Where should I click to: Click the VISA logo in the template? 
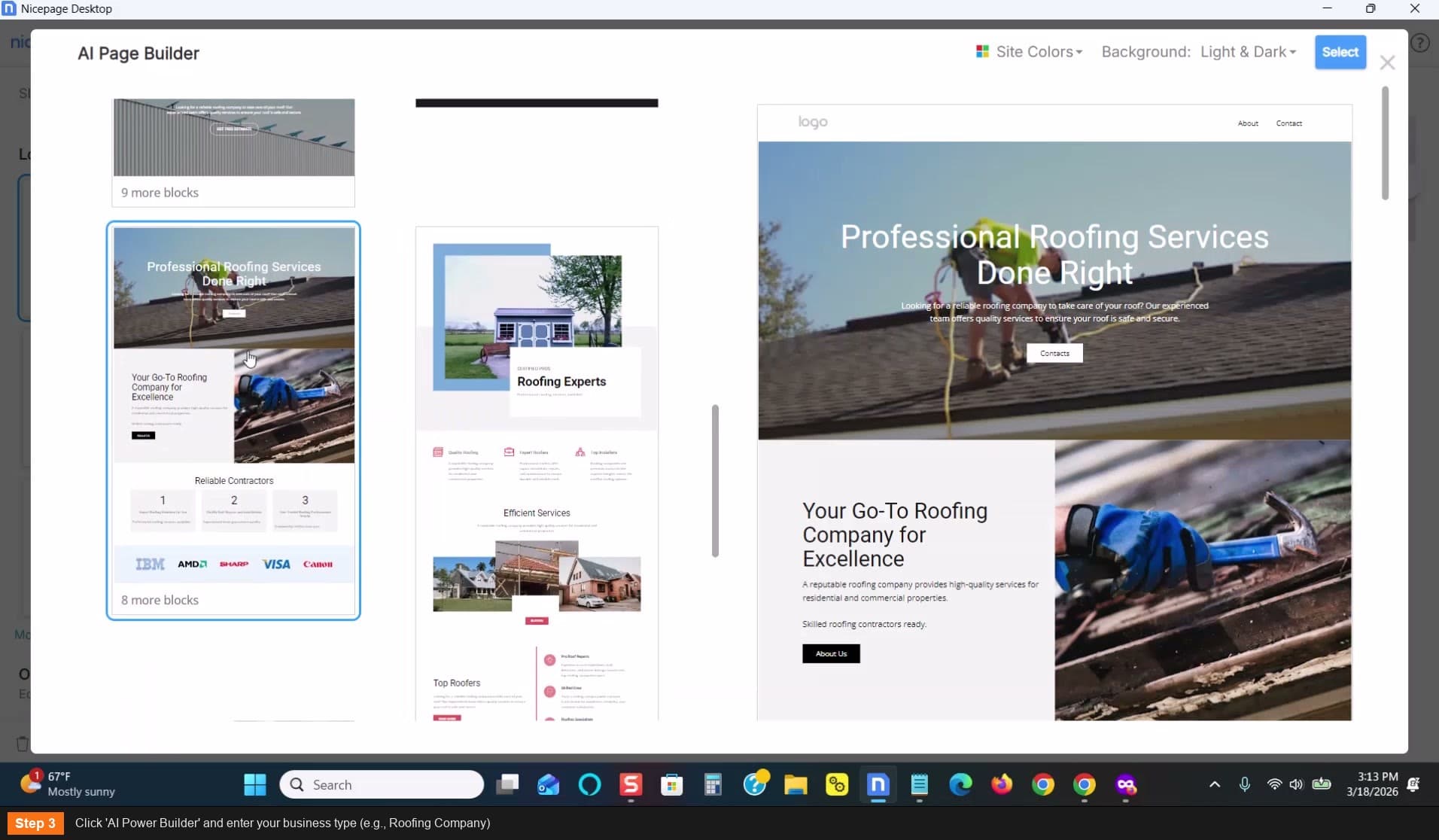coord(275,564)
